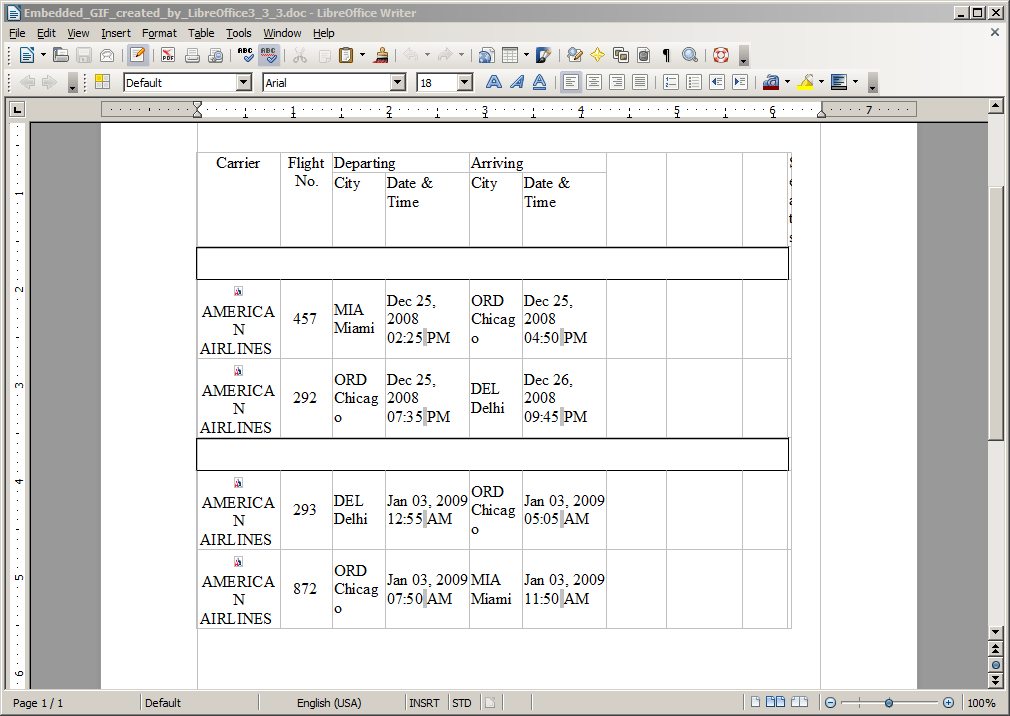Click the Open folder icon
Screen dimensions: 1010x716
(61, 55)
